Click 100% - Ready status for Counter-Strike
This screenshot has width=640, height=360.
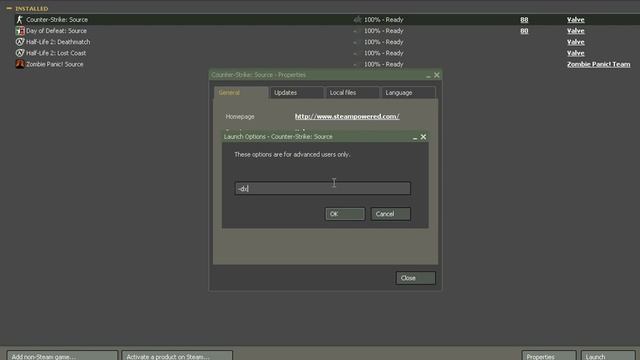pyautogui.click(x=383, y=20)
